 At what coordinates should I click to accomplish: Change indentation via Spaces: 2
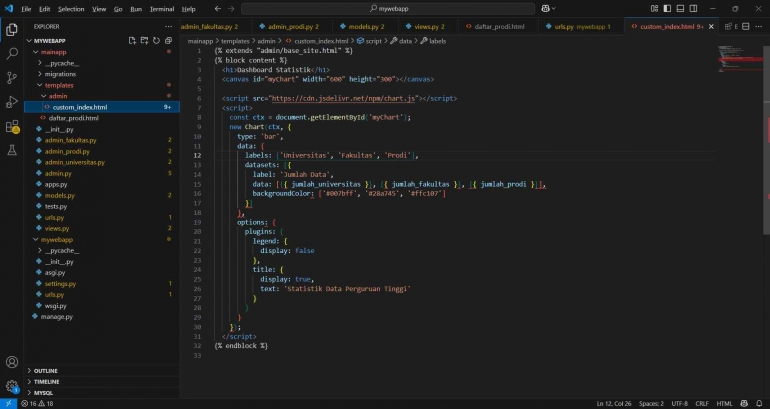click(651, 404)
